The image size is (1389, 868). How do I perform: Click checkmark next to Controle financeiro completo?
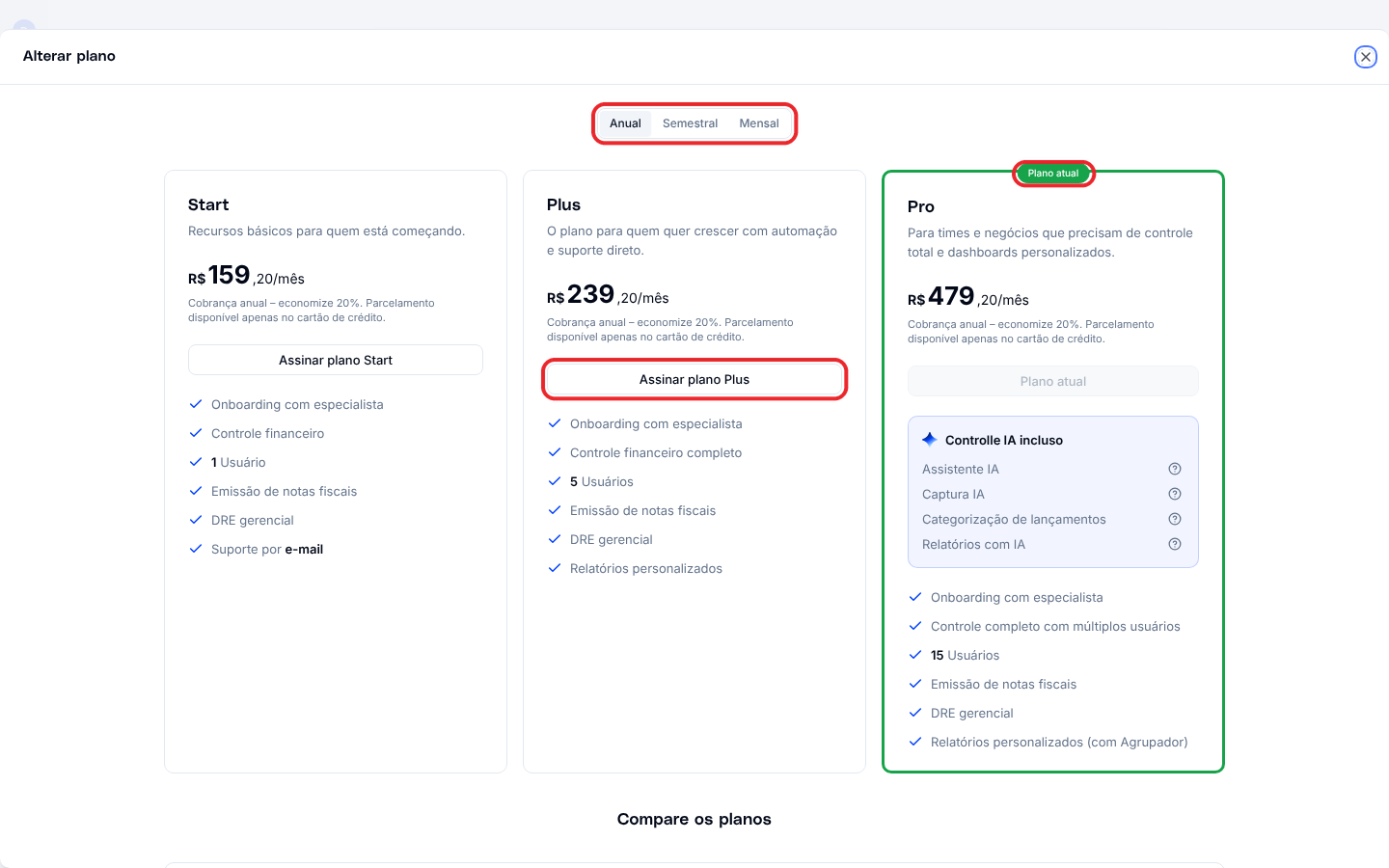click(x=555, y=452)
